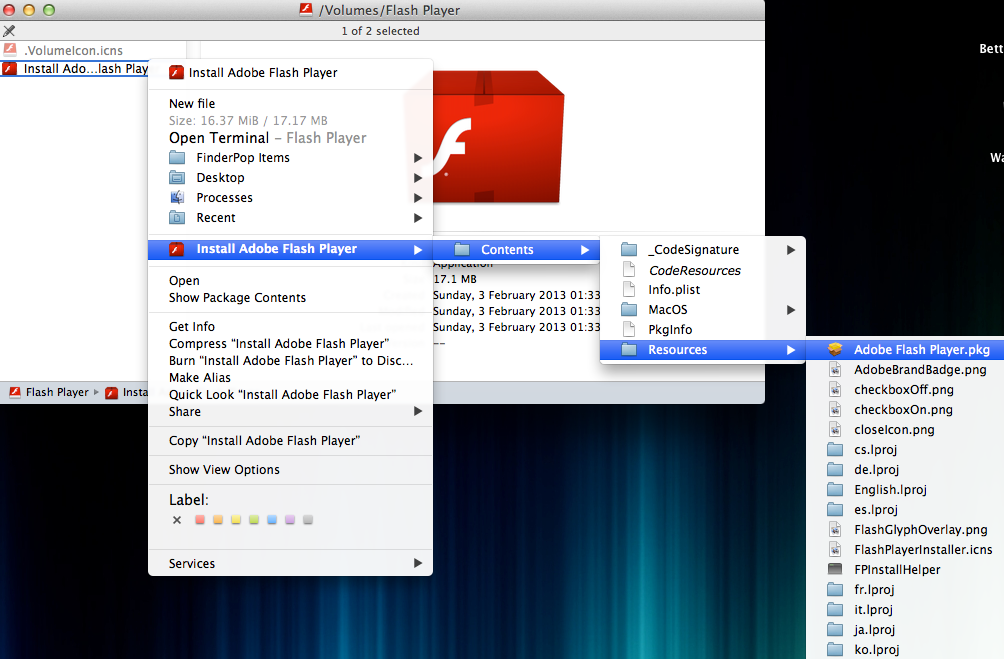This screenshot has height=659, width=1004.
Task: Click the de.lproj folder icon
Action: click(x=835, y=469)
